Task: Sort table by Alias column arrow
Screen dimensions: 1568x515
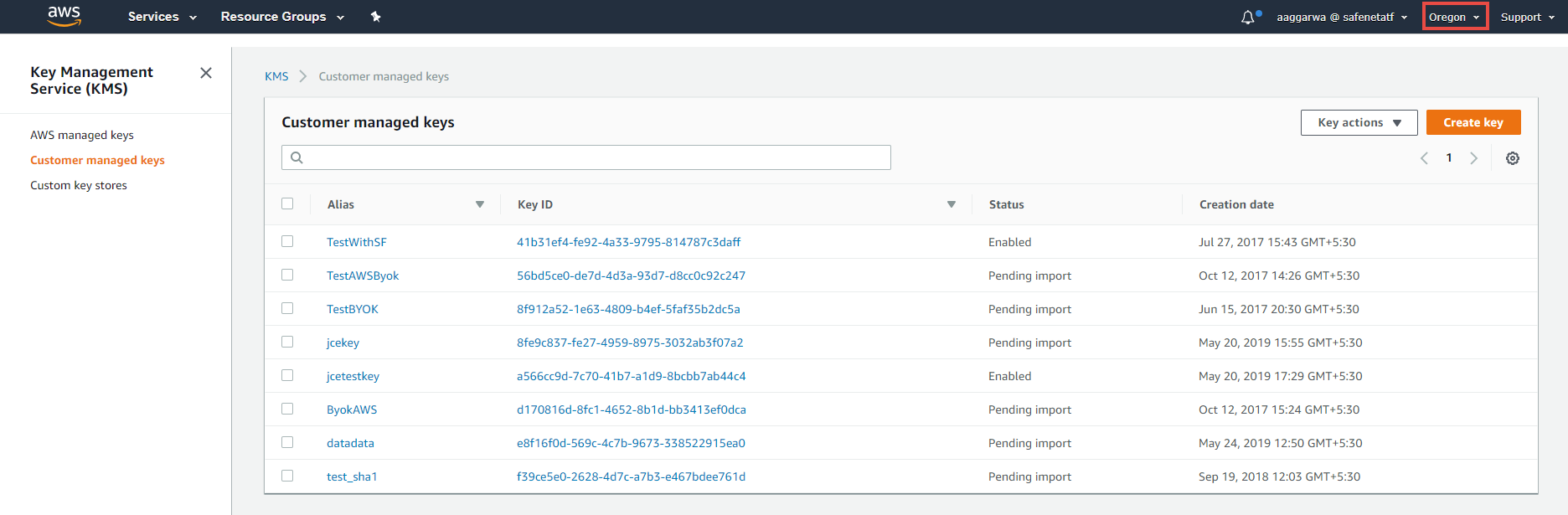Action: (480, 204)
